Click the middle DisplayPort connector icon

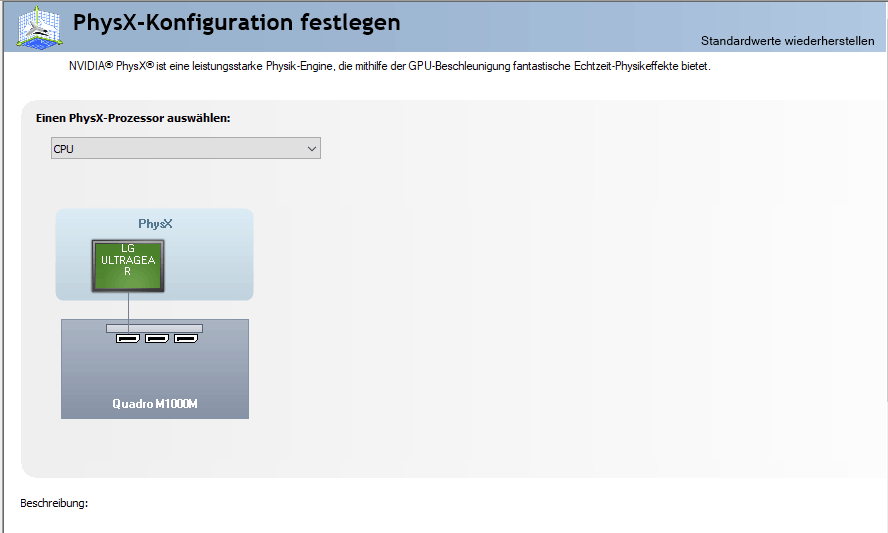[x=157, y=338]
